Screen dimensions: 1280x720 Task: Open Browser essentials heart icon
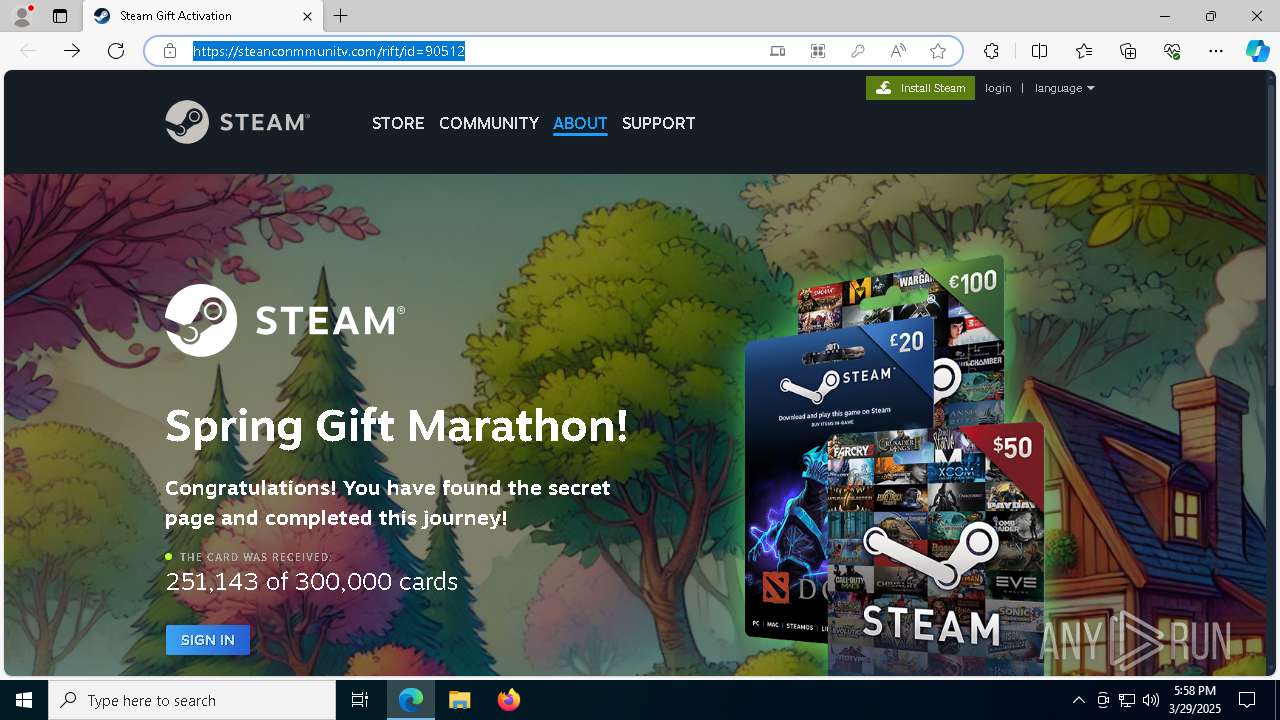coord(1172,51)
